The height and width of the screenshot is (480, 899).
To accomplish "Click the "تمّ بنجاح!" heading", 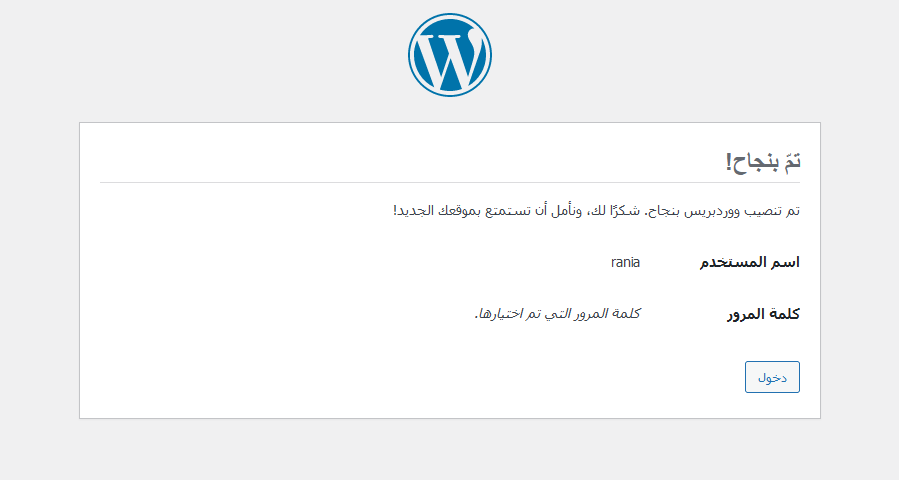I will pos(764,160).
